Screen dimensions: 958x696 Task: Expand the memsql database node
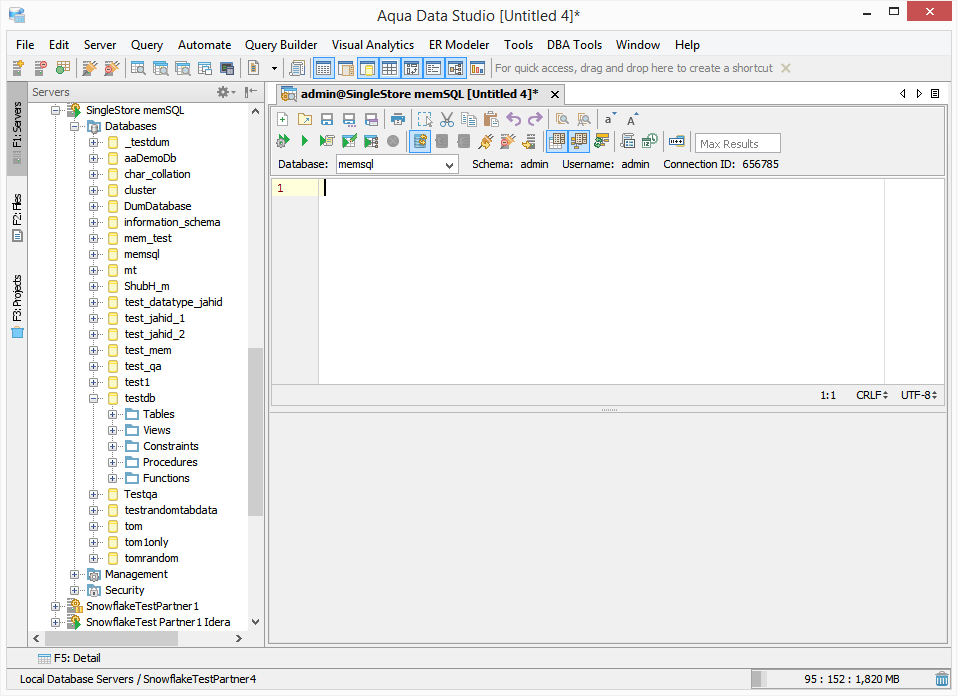point(93,254)
